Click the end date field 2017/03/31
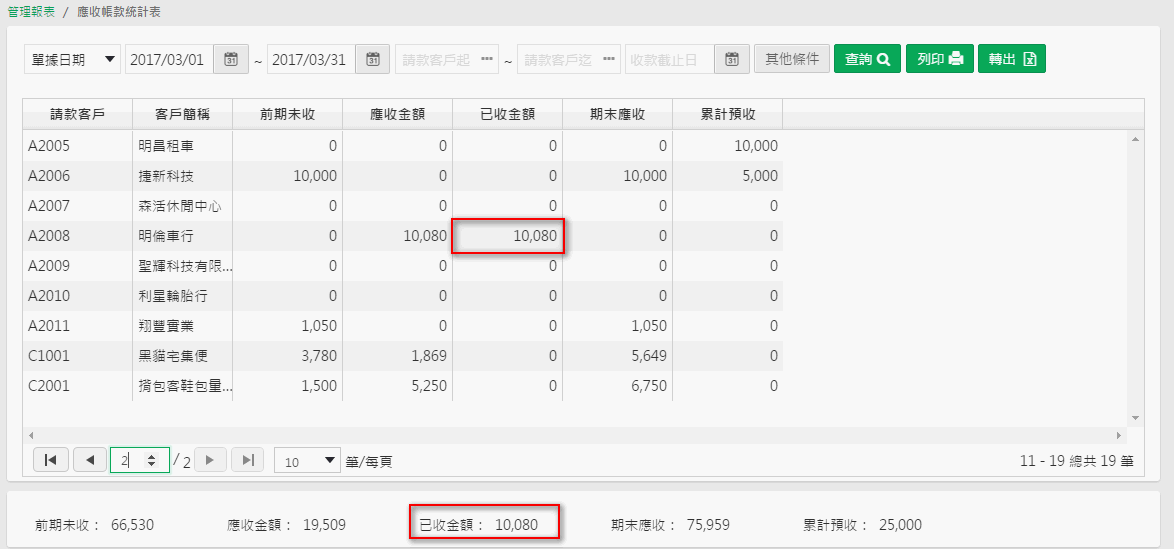This screenshot has height=549, width=1174. [311, 60]
